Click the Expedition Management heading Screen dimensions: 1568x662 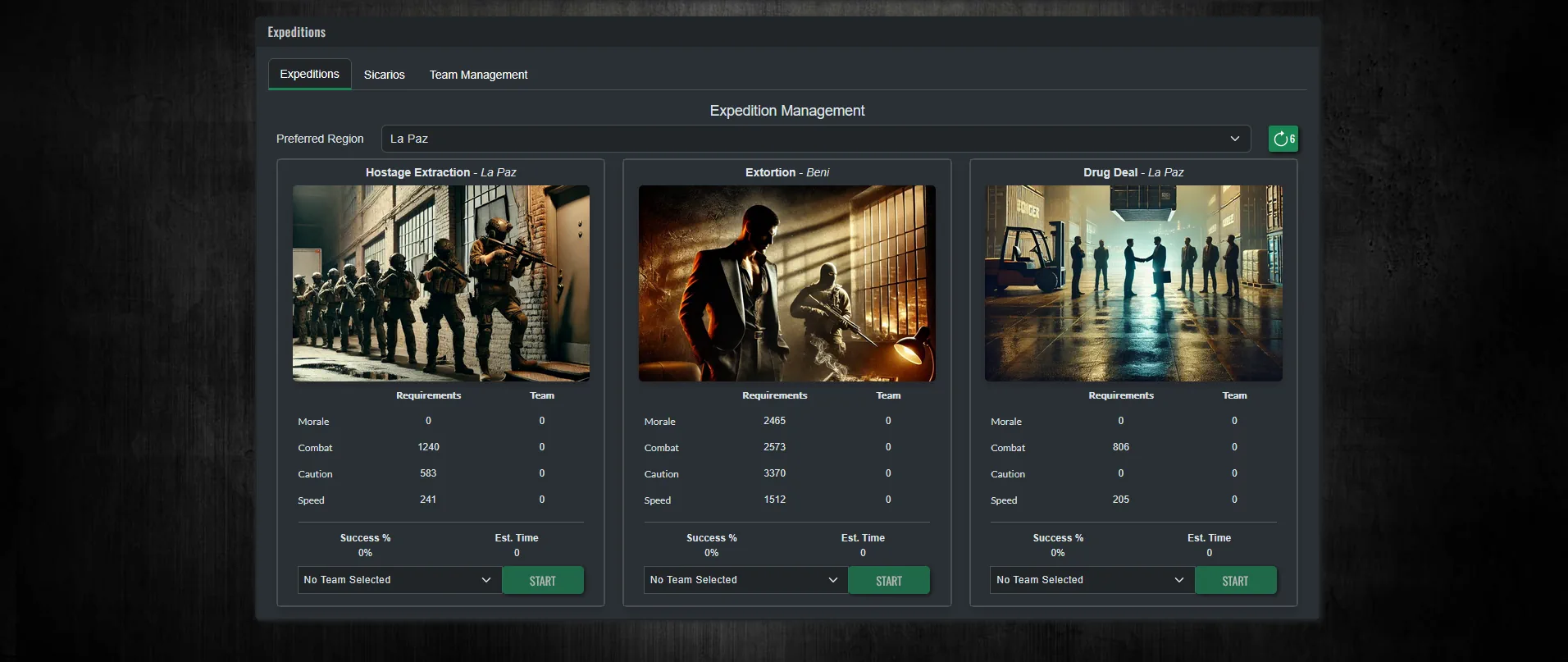pos(787,111)
